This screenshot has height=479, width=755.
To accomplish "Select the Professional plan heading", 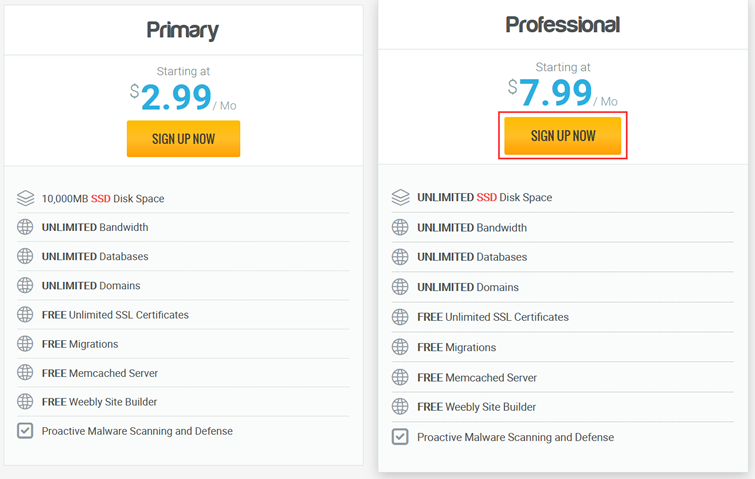I will point(562,25).
